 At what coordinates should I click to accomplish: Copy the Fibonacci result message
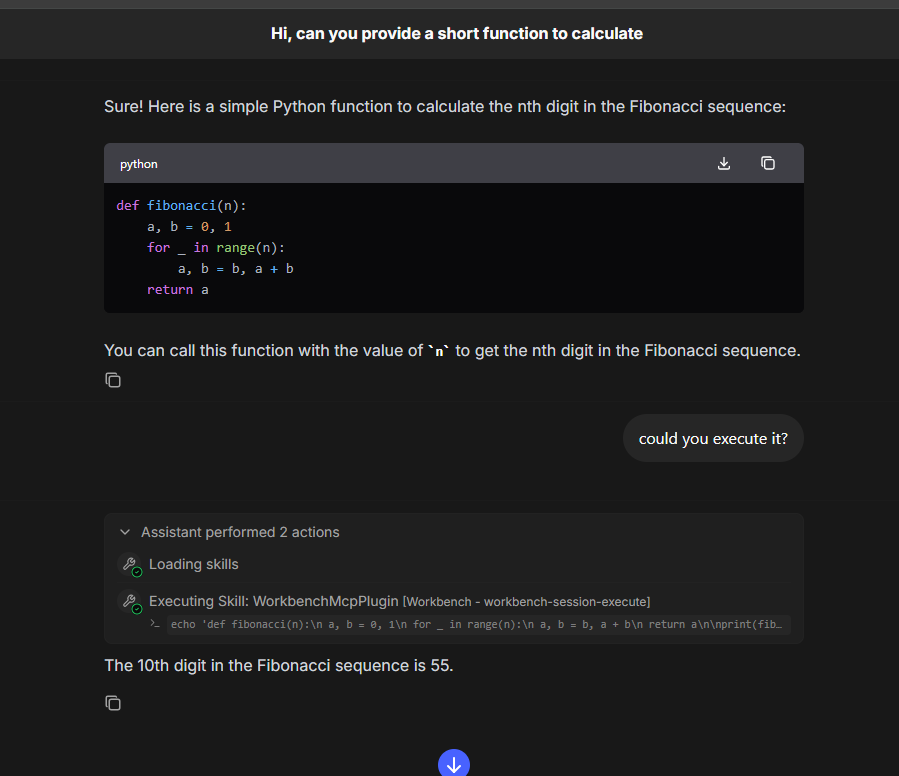coord(113,703)
